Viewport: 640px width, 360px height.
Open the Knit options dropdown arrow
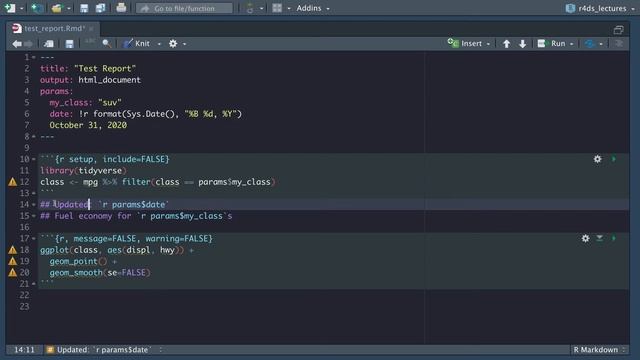point(159,44)
